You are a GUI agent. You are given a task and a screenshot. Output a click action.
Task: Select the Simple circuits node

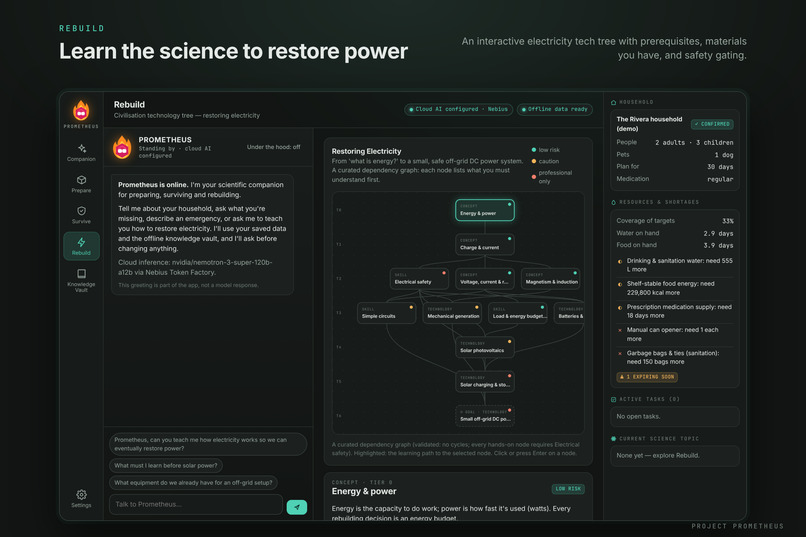[387, 313]
